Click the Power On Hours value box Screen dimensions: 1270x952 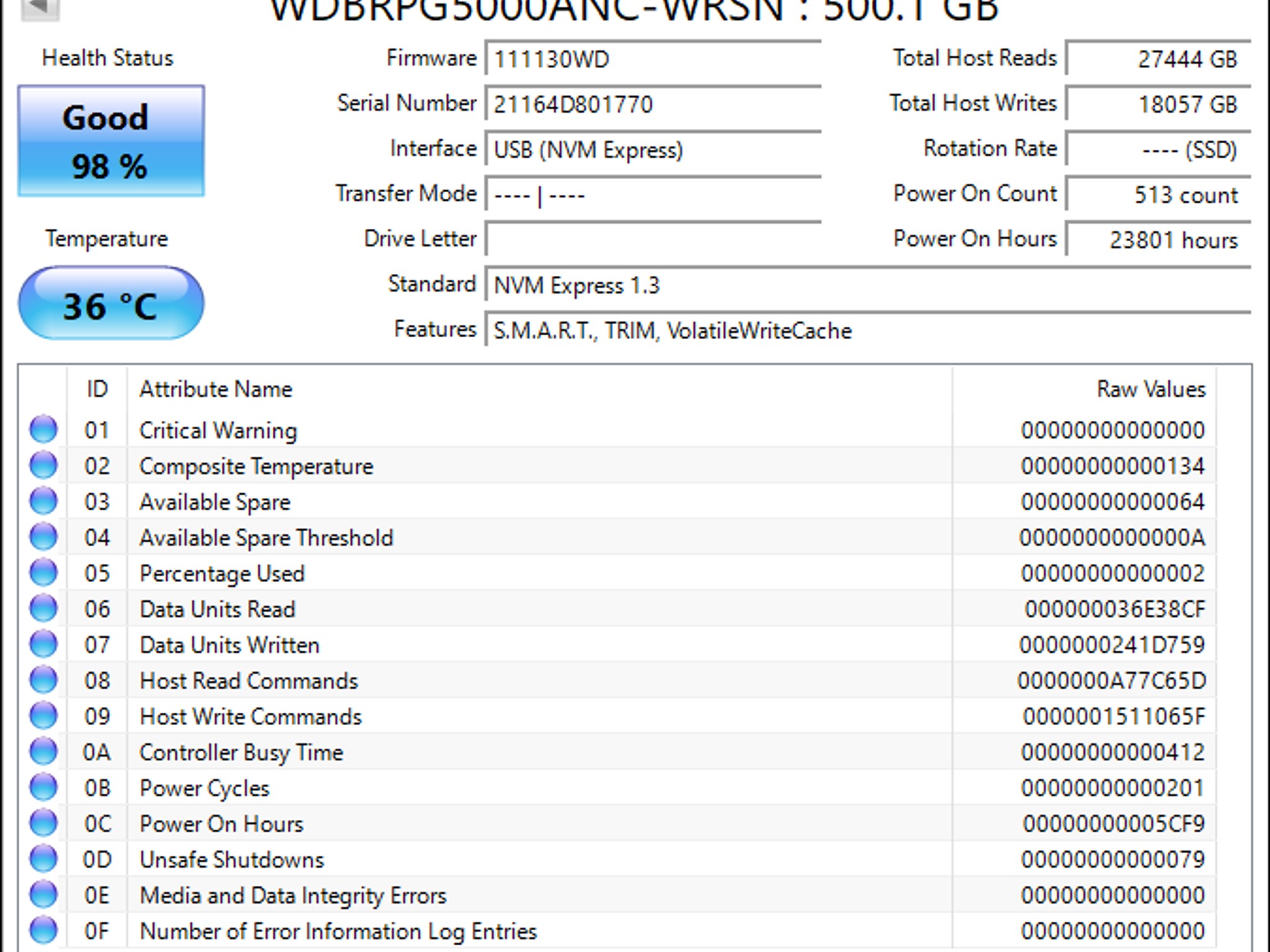click(x=1157, y=240)
